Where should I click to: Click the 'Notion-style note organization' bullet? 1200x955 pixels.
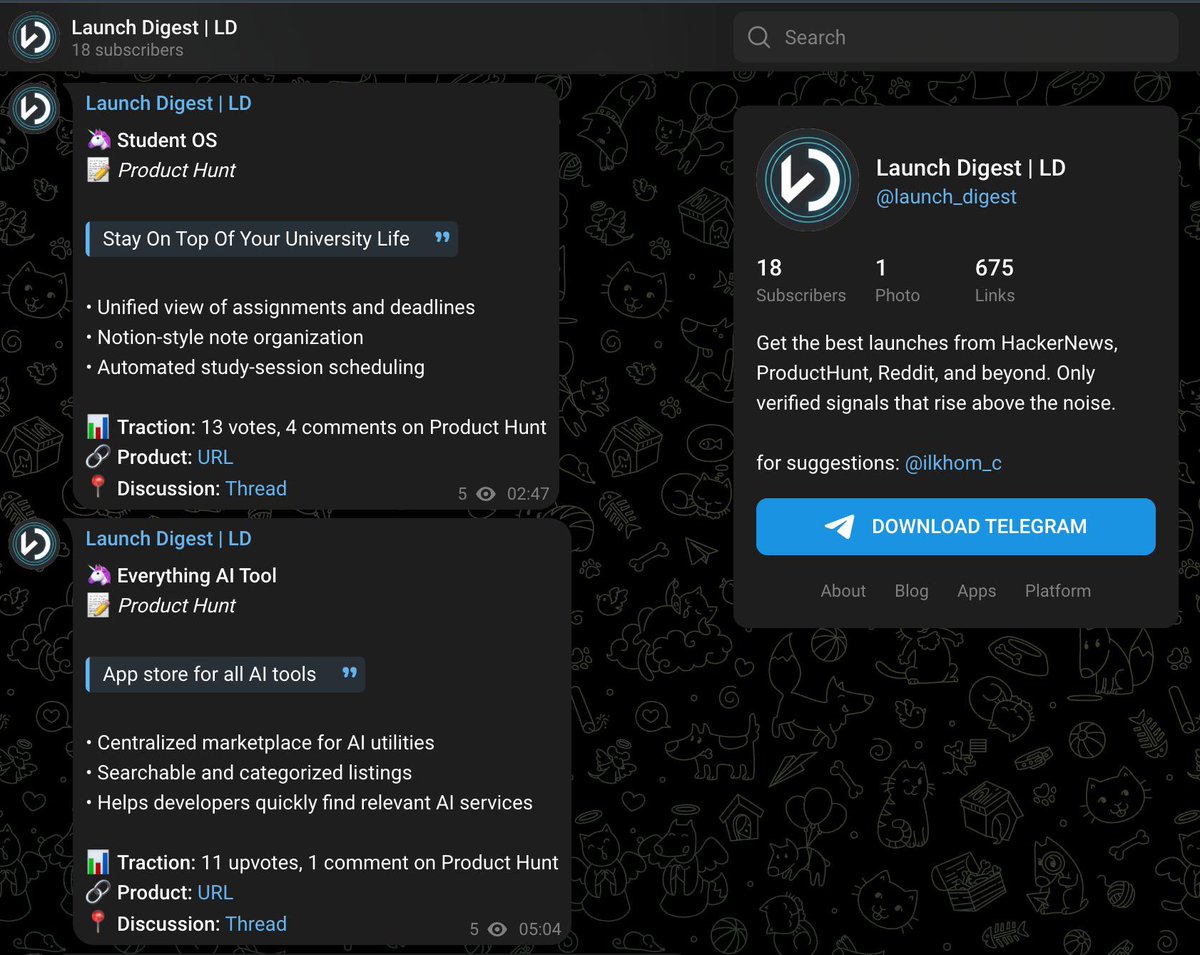[225, 337]
